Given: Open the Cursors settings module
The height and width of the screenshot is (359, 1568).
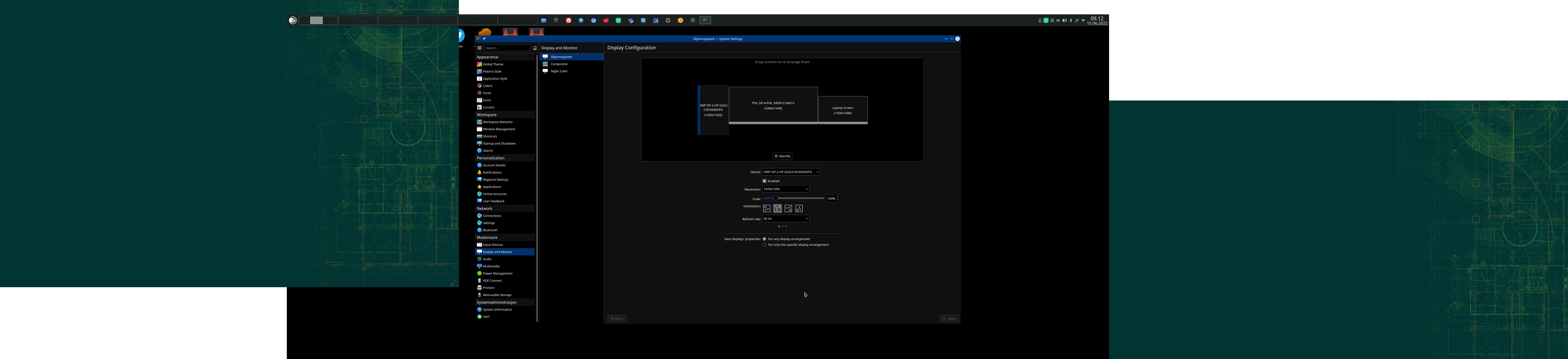Looking at the screenshot, I should pos(505,107).
